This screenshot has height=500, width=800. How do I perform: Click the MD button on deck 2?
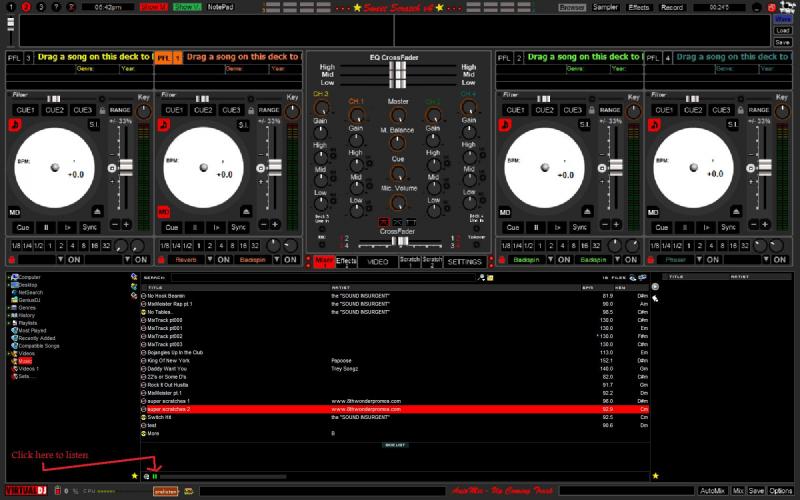(505, 212)
